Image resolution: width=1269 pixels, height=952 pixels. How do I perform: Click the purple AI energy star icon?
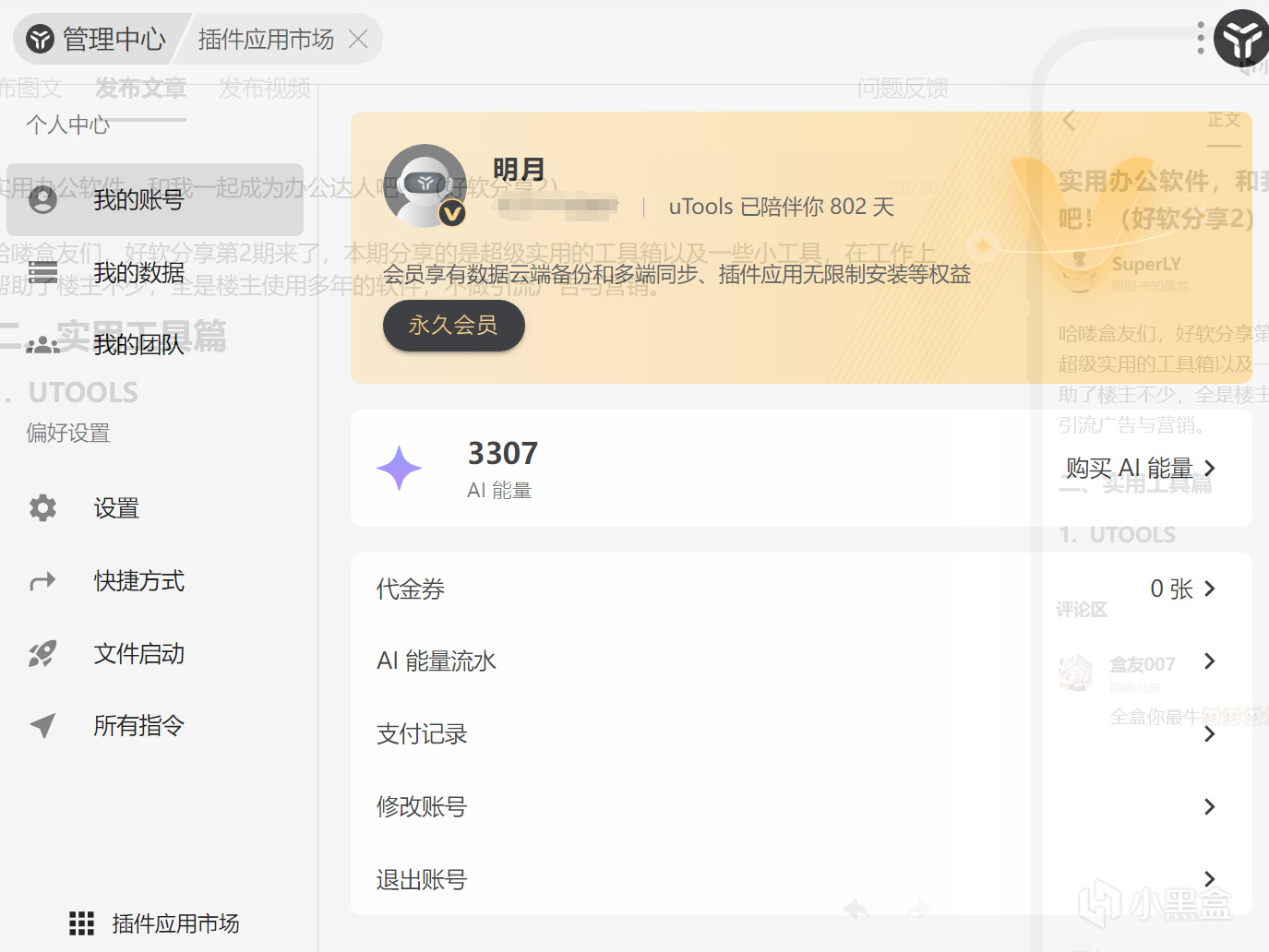(399, 468)
